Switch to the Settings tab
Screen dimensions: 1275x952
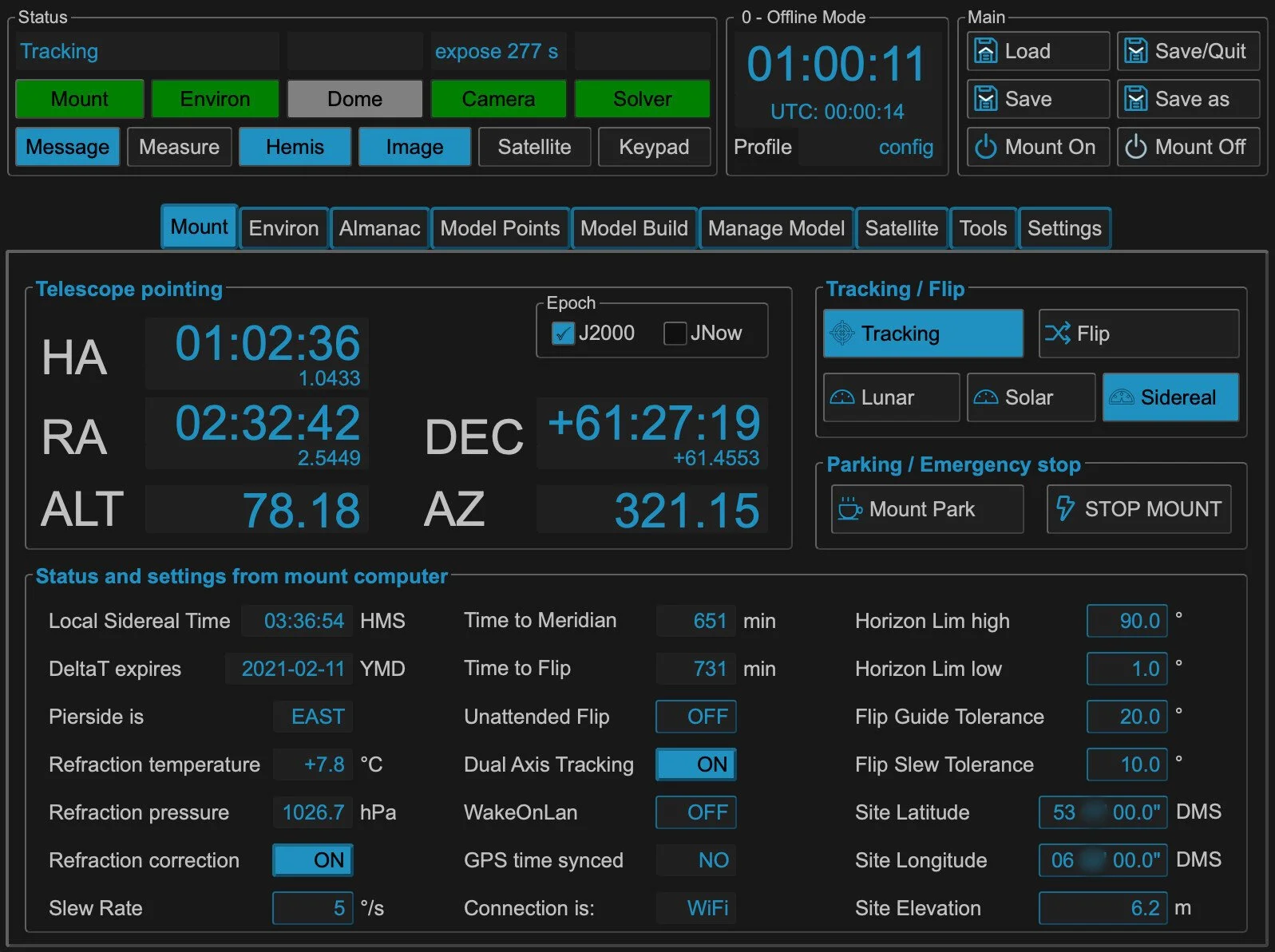tap(1064, 228)
